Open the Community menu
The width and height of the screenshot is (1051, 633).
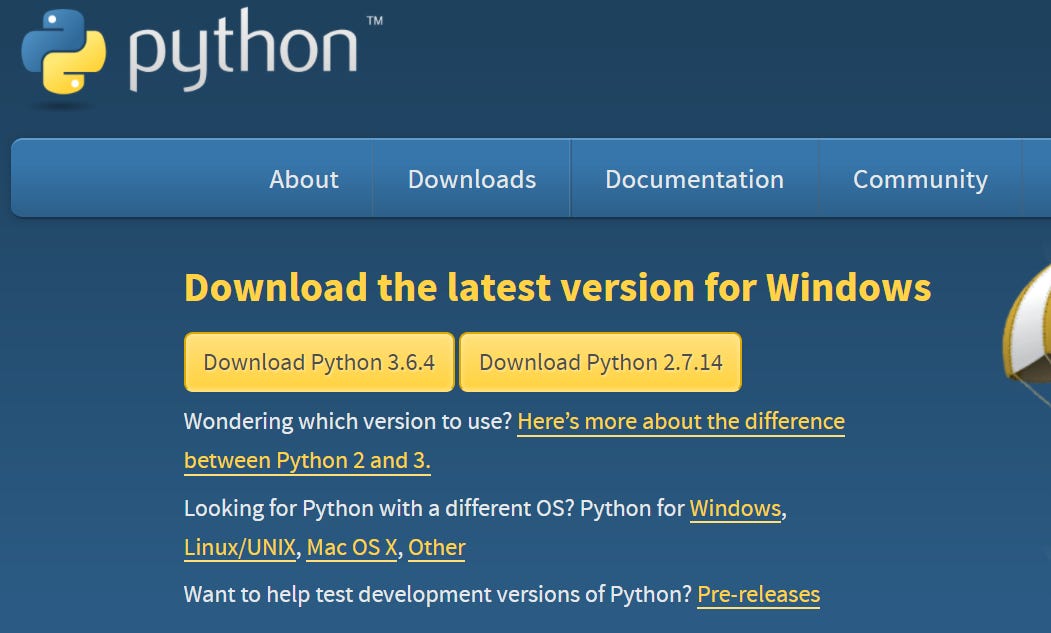(920, 179)
